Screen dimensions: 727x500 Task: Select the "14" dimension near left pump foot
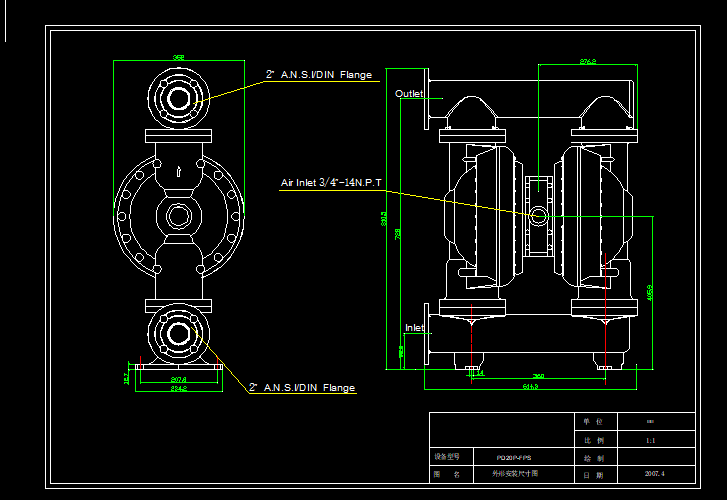(x=480, y=372)
